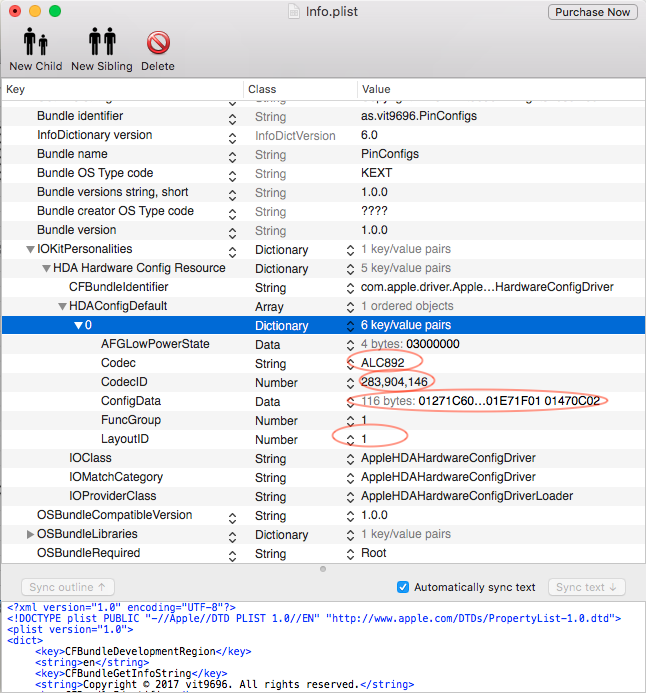
Task: Select the Bundle identifier key
Action: click(x=80, y=116)
